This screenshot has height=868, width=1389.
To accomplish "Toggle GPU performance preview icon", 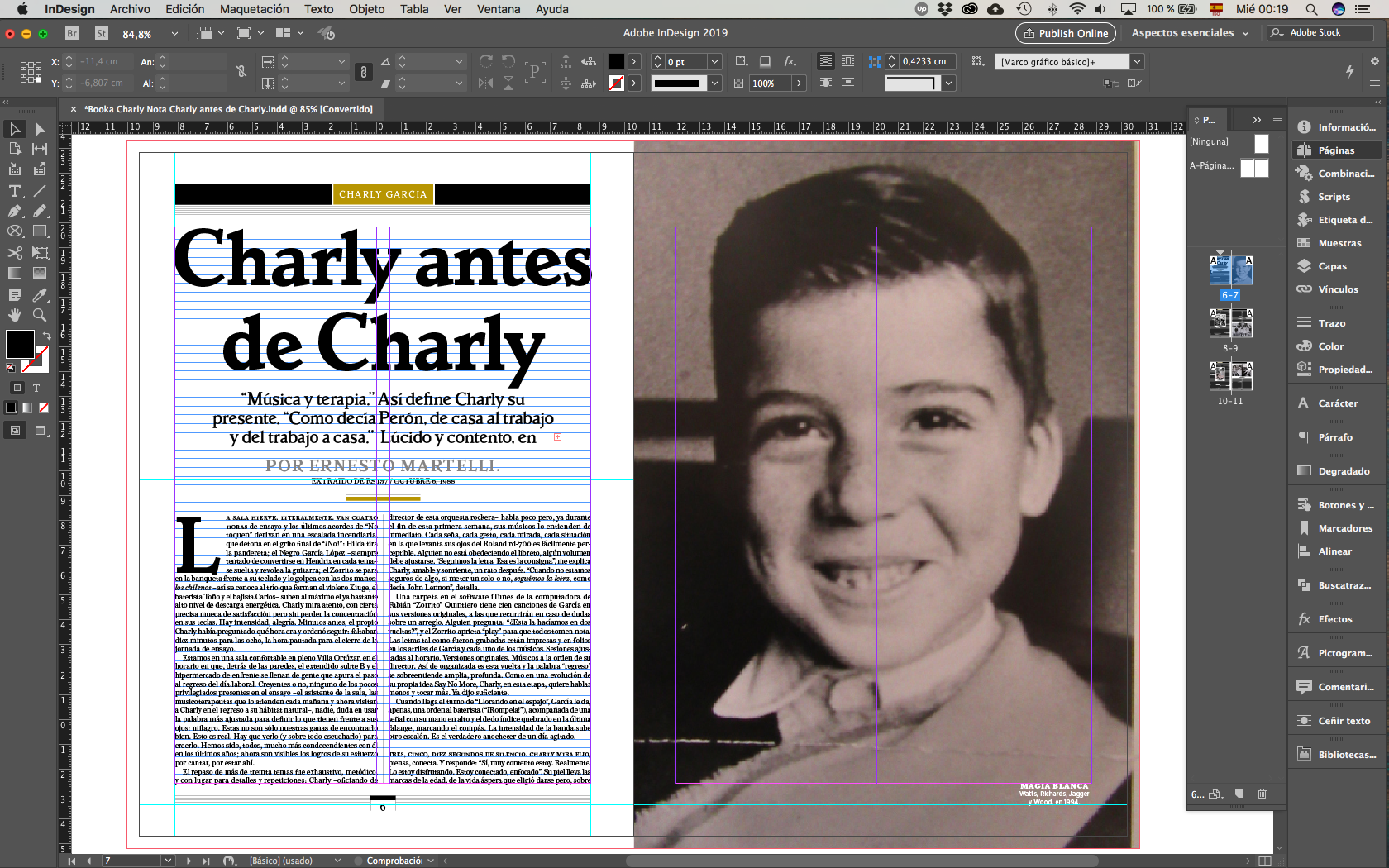I will [327, 33].
